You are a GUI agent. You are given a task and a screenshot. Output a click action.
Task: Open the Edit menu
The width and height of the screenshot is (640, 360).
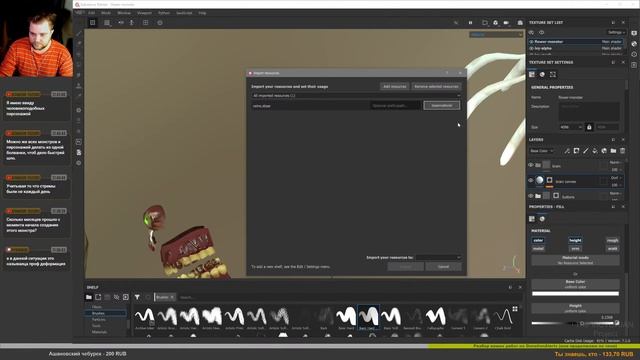91,13
